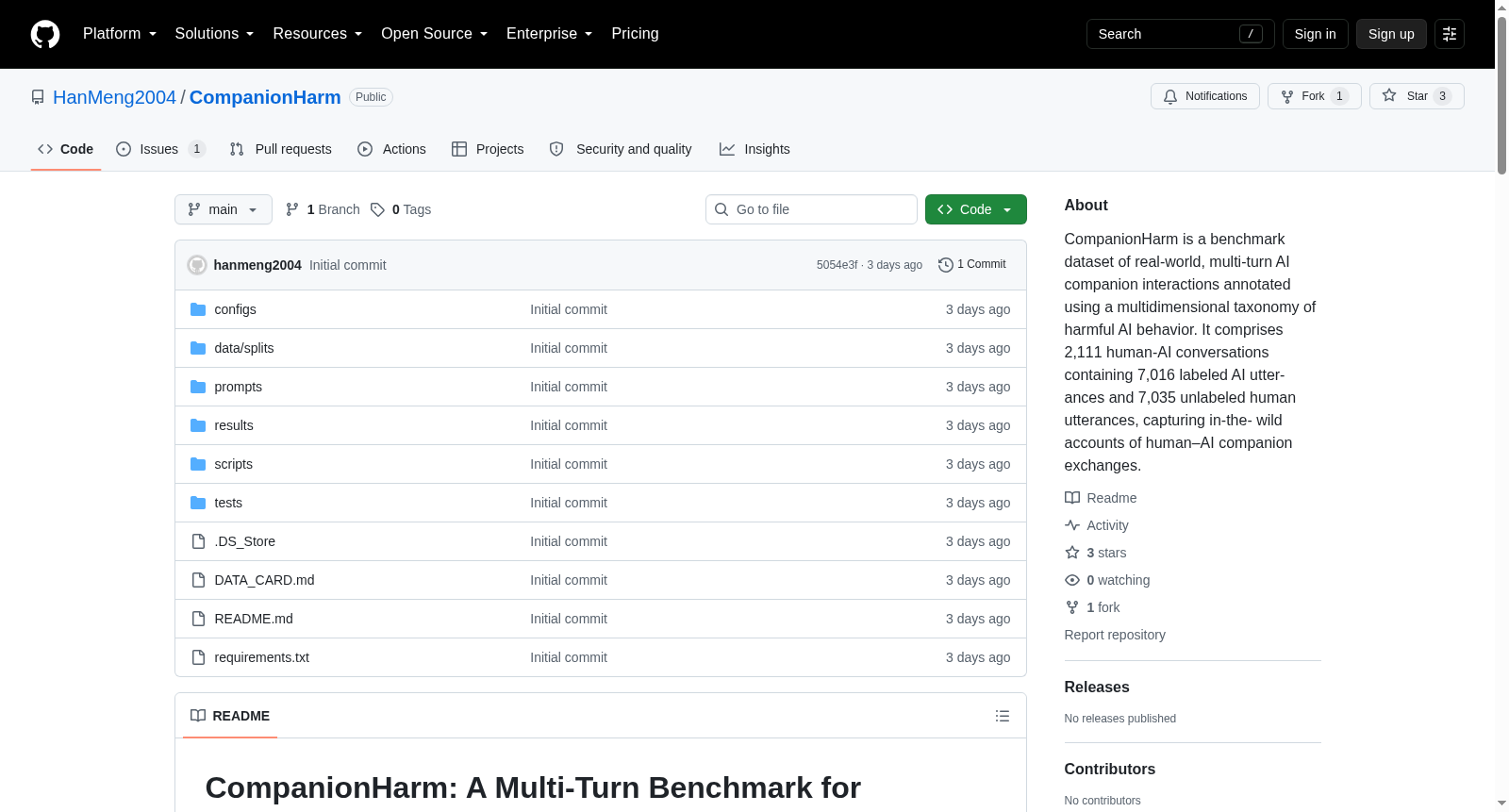Viewport: 1509px width, 812px height.
Task: Click the hanmeng2004 commit author name
Action: pos(257,265)
